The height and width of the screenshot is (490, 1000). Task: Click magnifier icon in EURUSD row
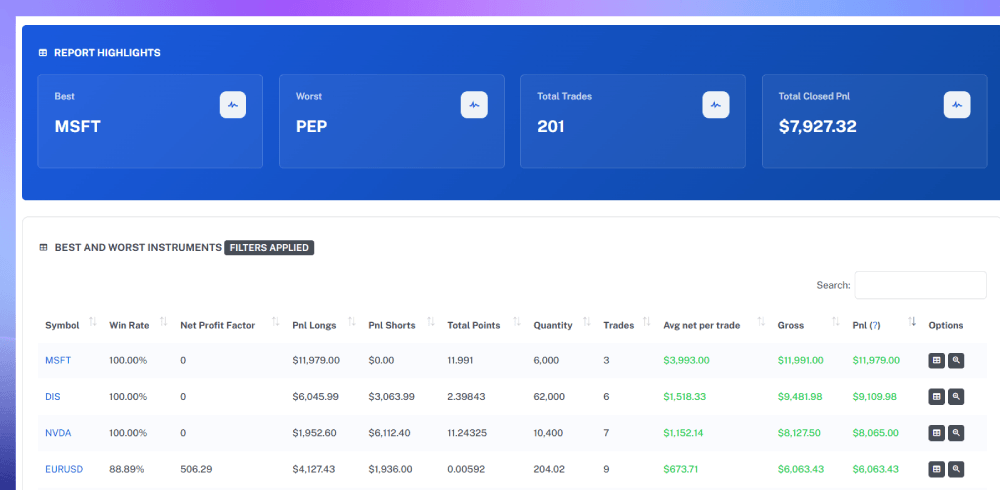(956, 470)
